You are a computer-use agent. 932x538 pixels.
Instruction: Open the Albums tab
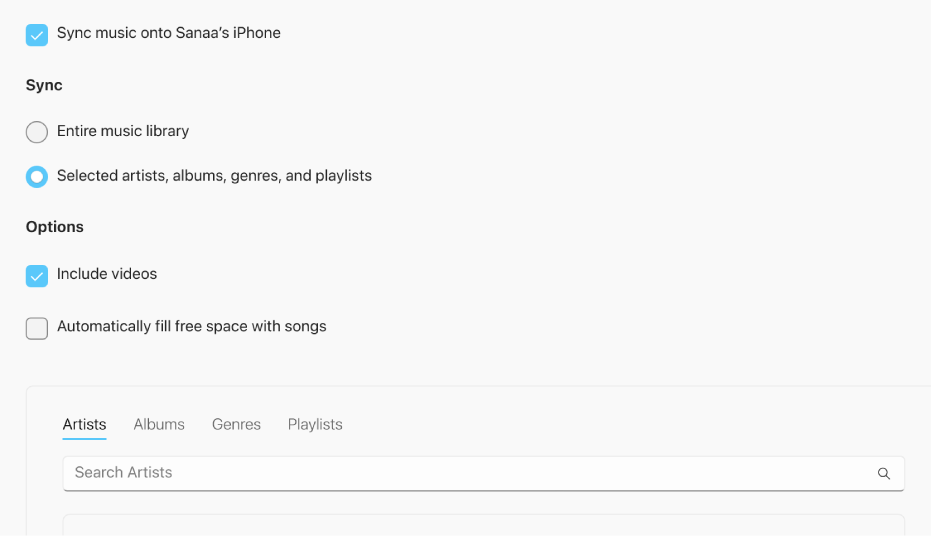click(159, 425)
